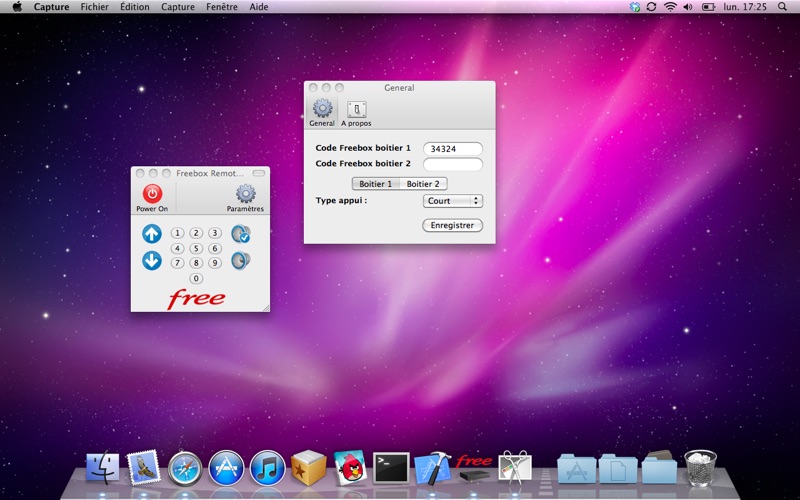800x500 pixels.
Task: Select the Boitier 1 segment
Action: 376,184
